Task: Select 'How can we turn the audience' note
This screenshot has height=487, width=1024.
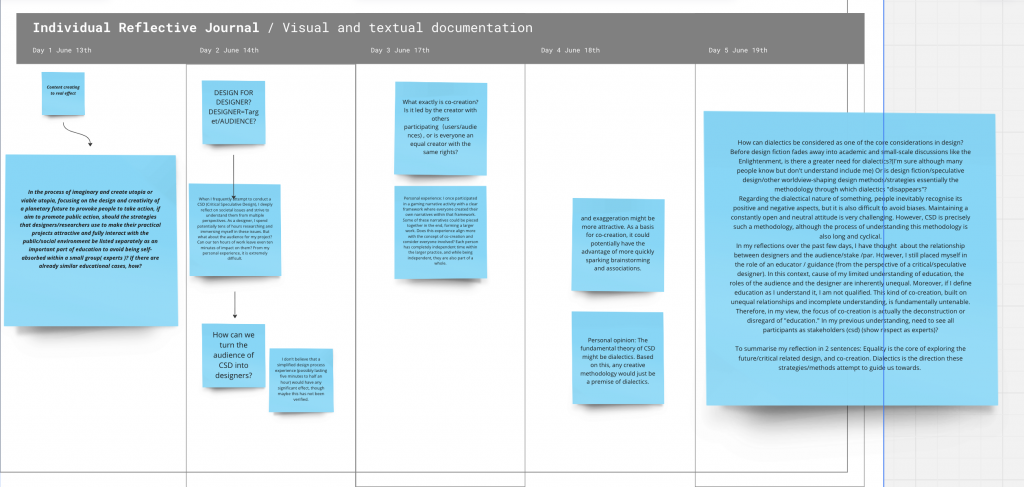Action: click(233, 360)
